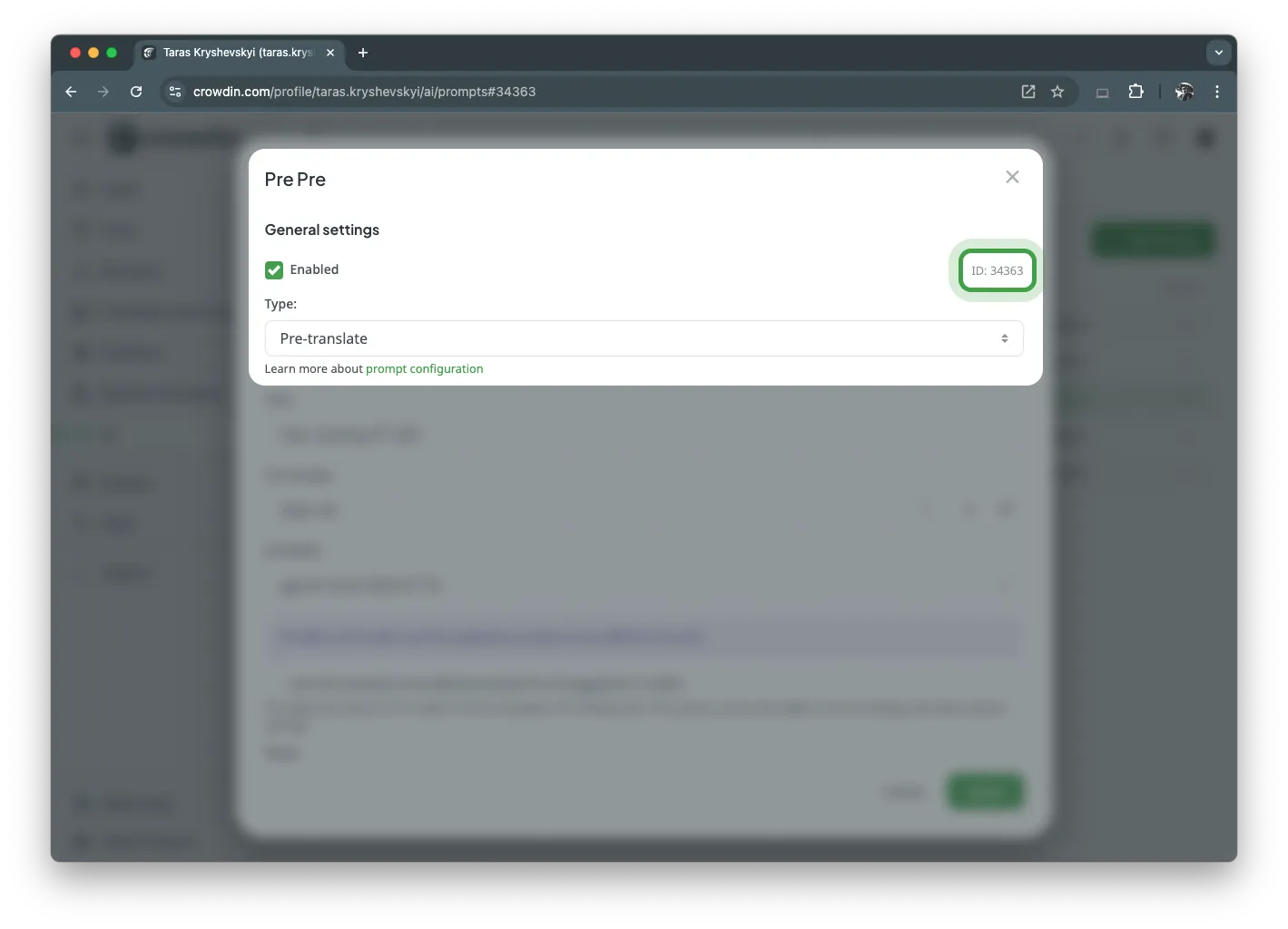
Task: Click the ID: 34363 badge
Action: [996, 270]
